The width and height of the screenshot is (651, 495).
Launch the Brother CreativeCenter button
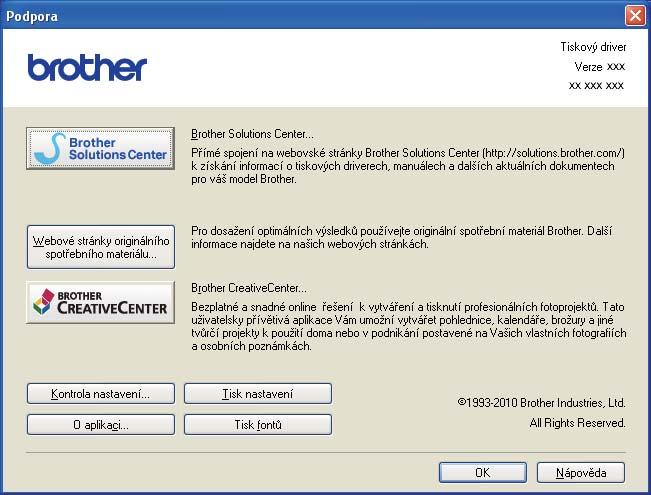[x=100, y=302]
